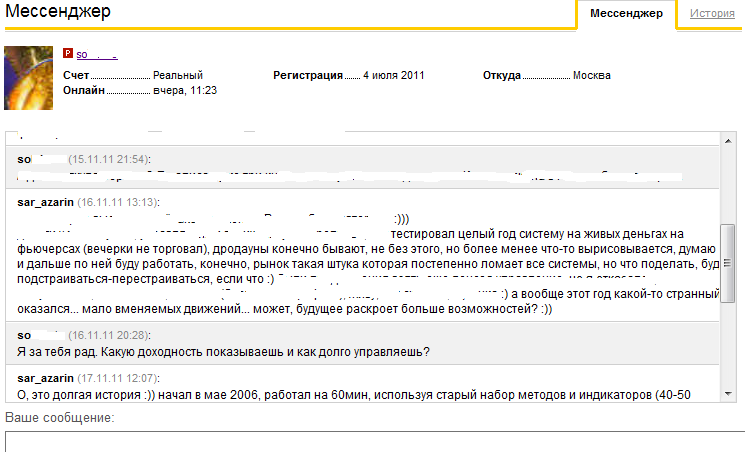Open the user profile avatar image
This screenshot has width=745, height=452.
click(x=29, y=78)
